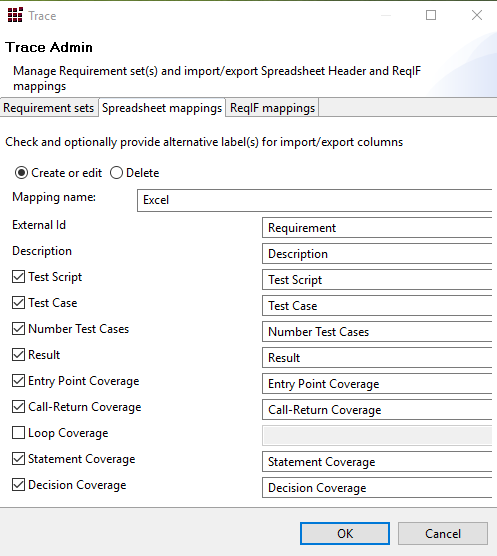The height and width of the screenshot is (556, 497).
Task: Open the ReqIF mappings tab
Action: pos(272,107)
